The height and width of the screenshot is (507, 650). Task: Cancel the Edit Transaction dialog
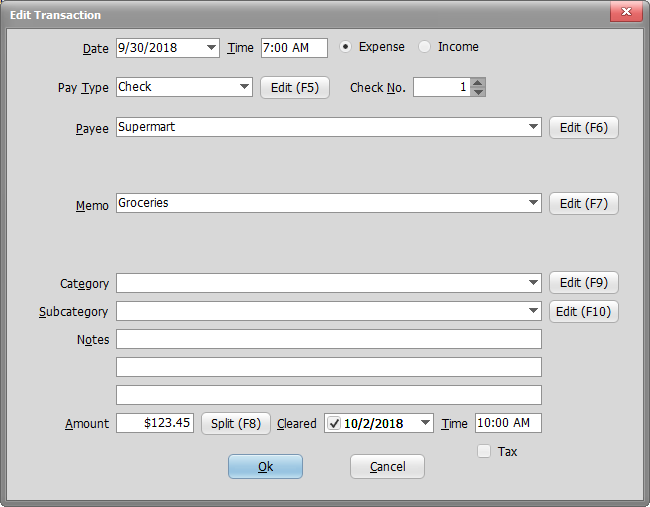coord(387,467)
